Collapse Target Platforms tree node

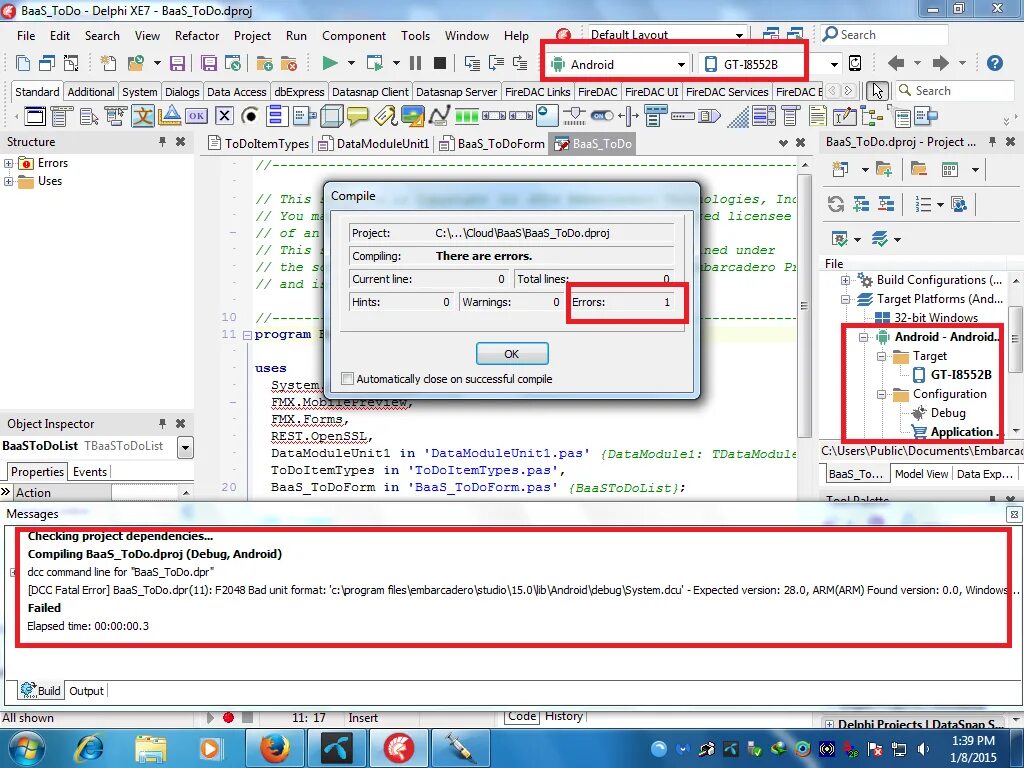point(845,299)
